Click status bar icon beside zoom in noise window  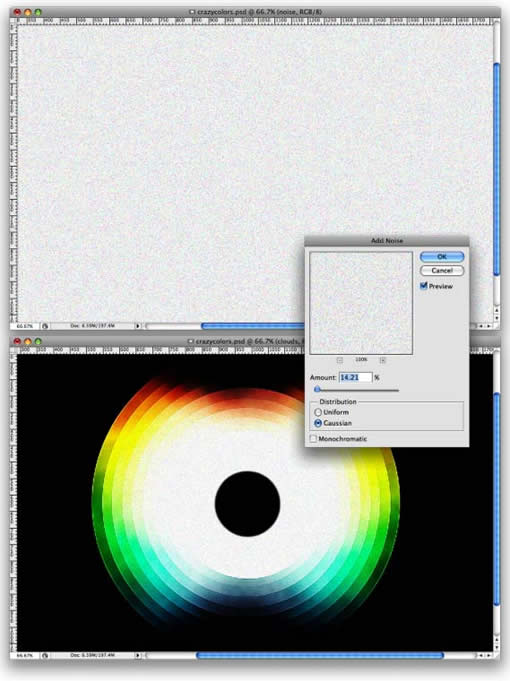(x=45, y=326)
